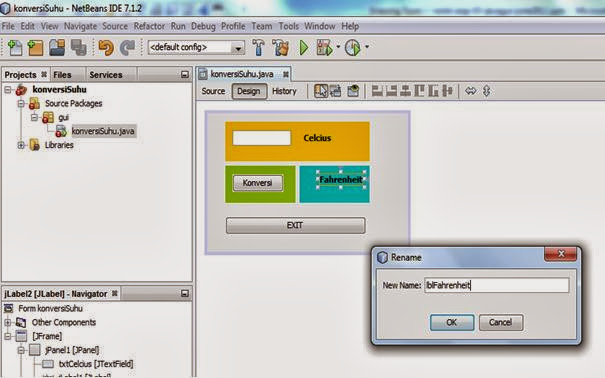Open the Edit menu
605x378 pixels.
(x=27, y=26)
